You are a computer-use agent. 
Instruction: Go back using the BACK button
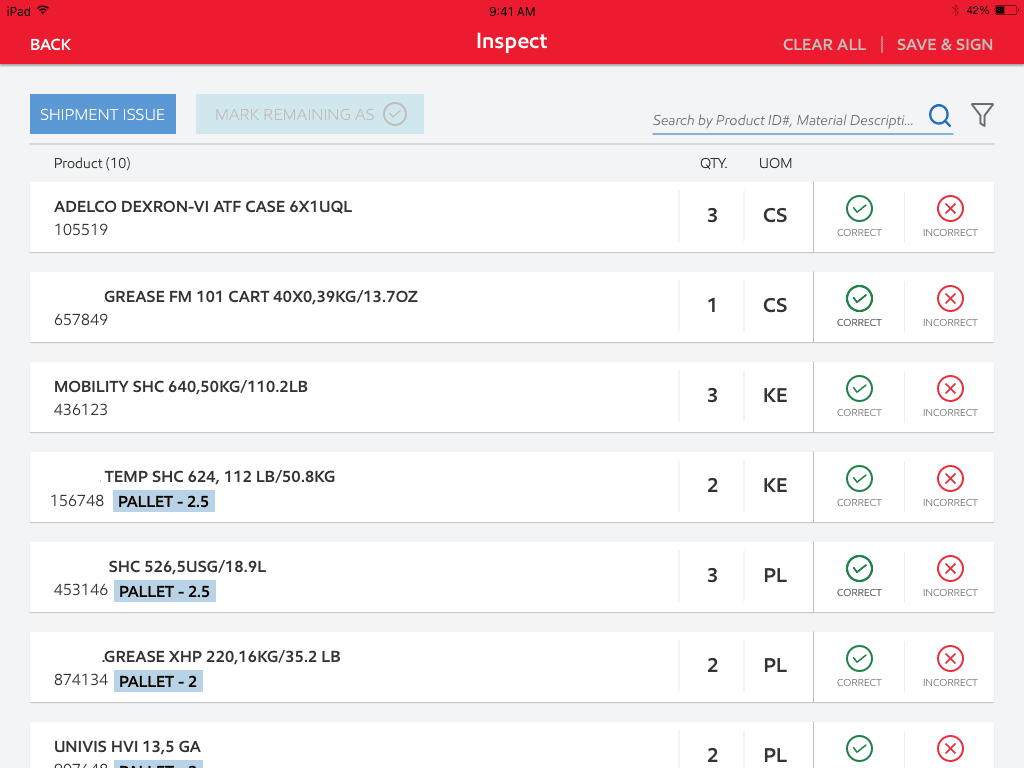pyautogui.click(x=50, y=44)
